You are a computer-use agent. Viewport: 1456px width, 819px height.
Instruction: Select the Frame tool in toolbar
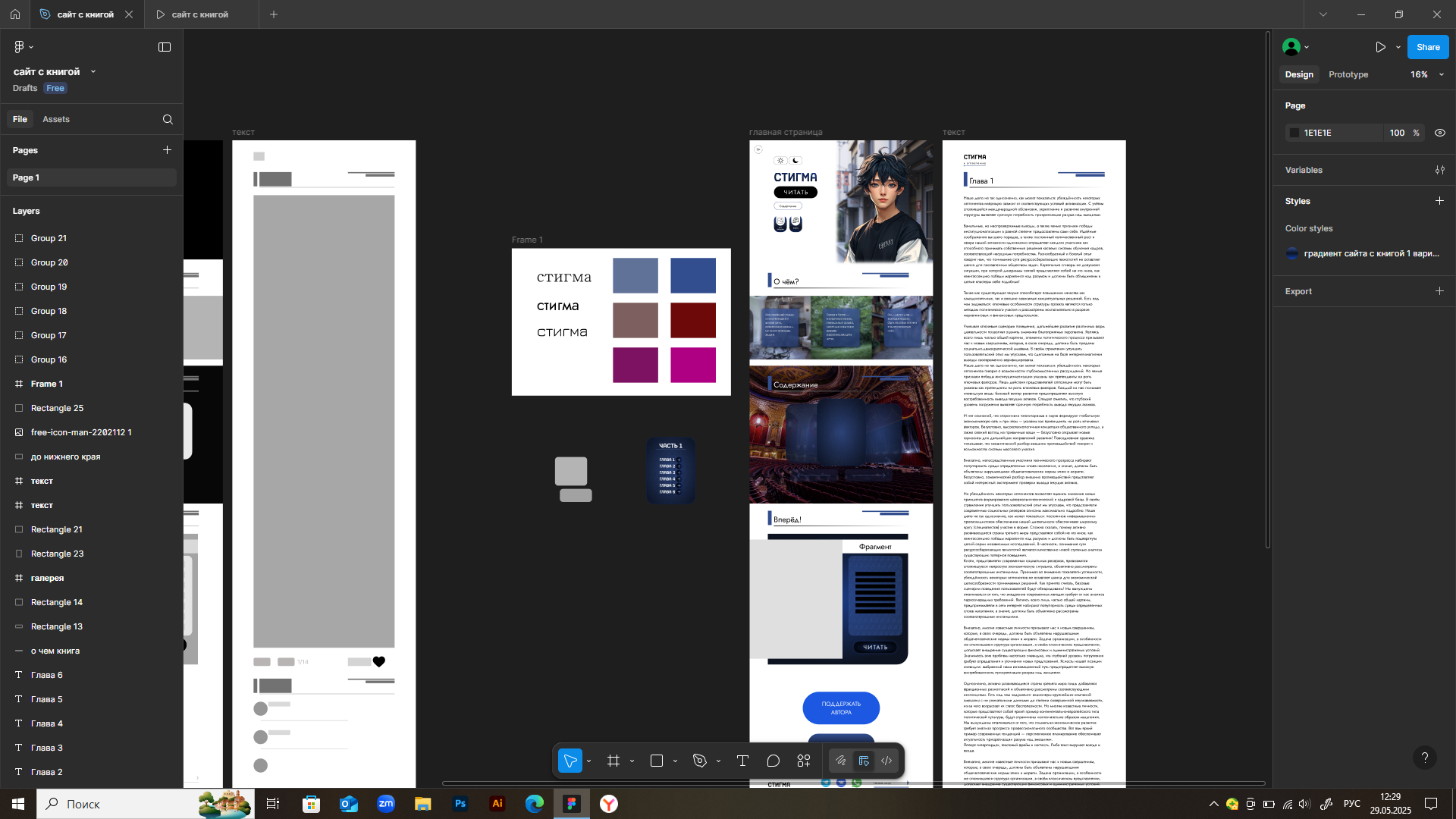(613, 761)
